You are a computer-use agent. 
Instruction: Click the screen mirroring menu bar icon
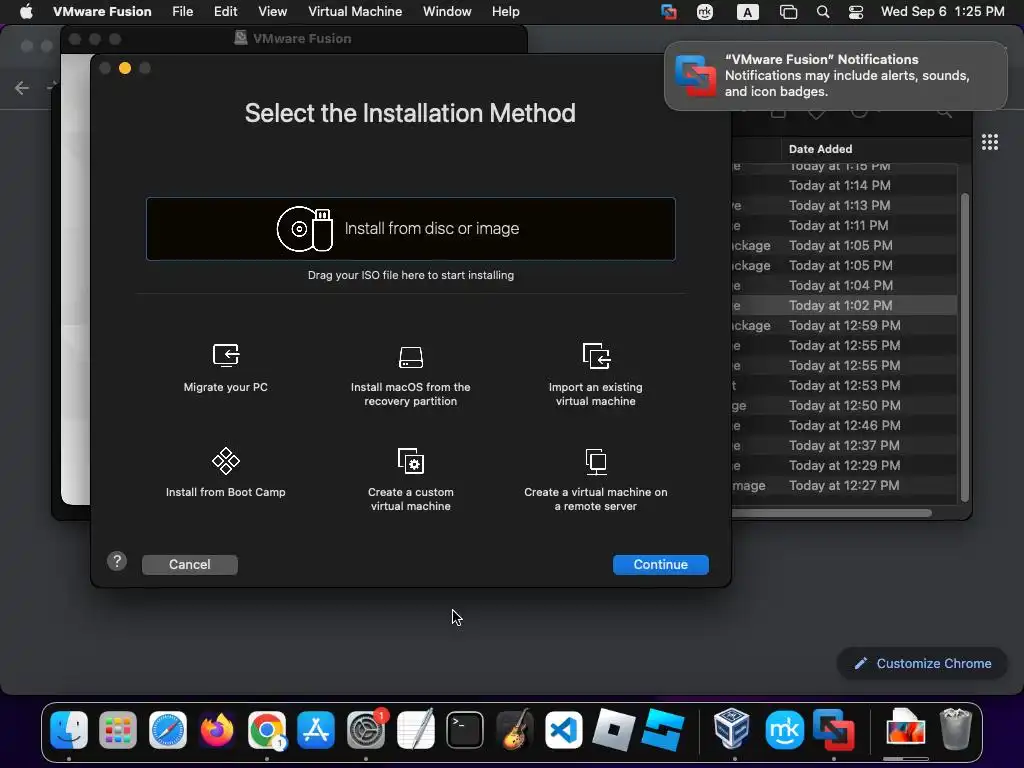click(788, 12)
